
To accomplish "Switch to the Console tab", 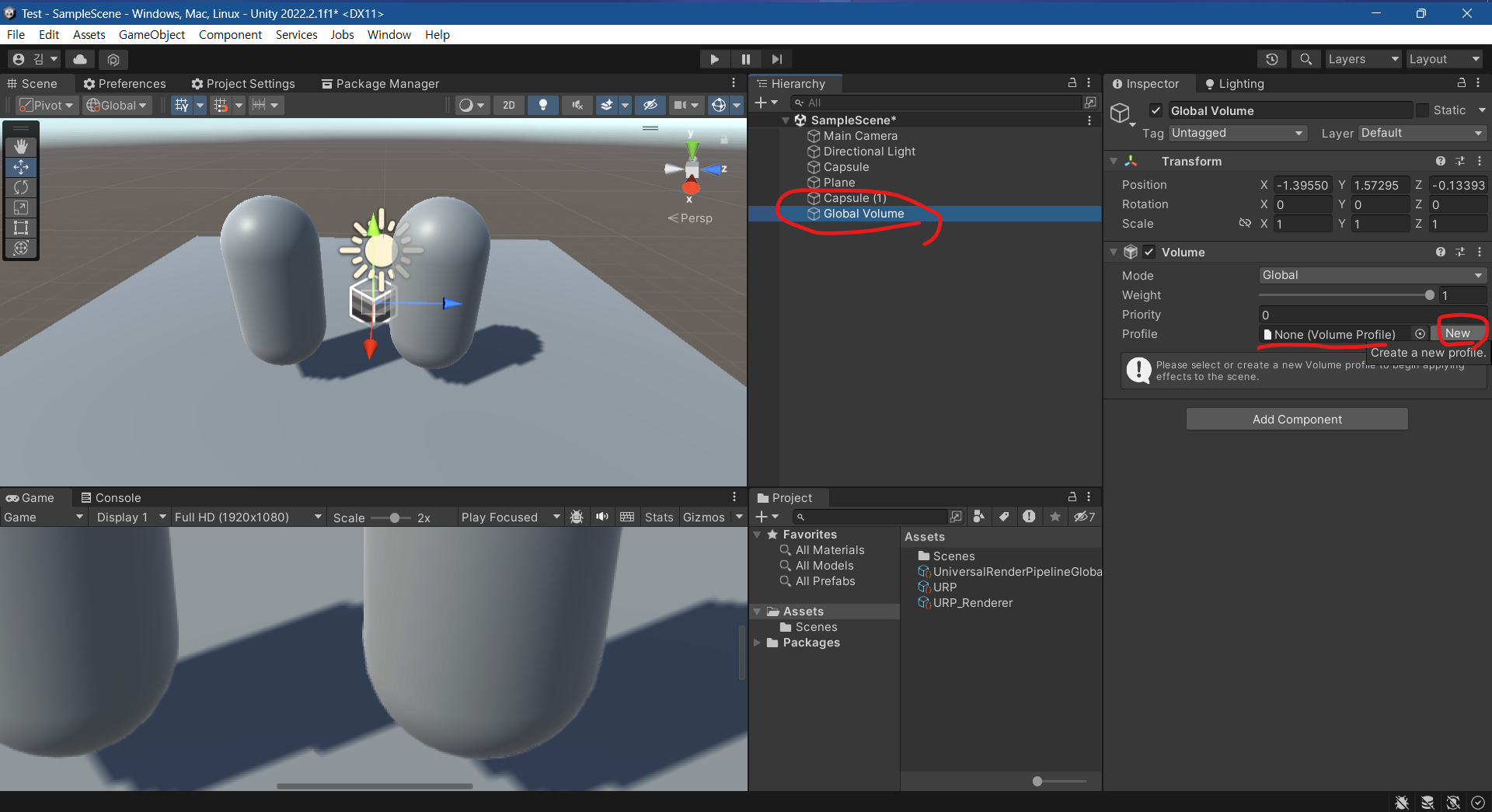I will click(111, 498).
